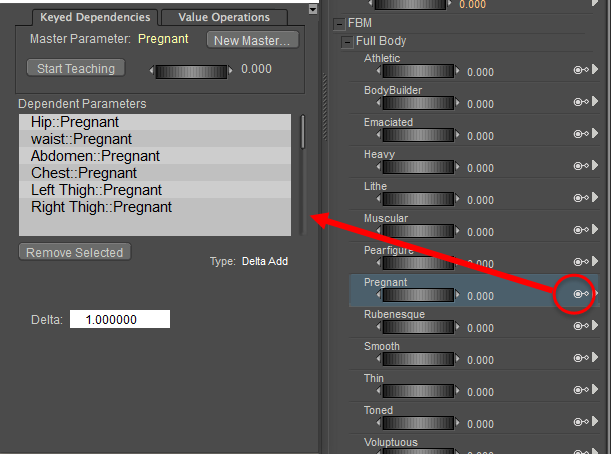Click the Remove Selected button

pyautogui.click(x=75, y=252)
